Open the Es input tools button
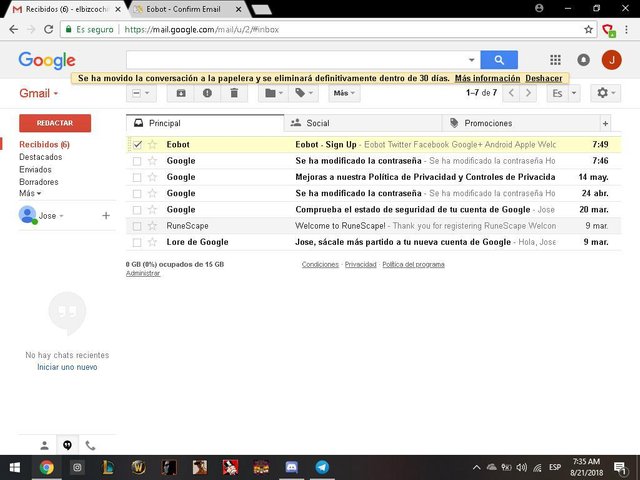 tap(557, 93)
